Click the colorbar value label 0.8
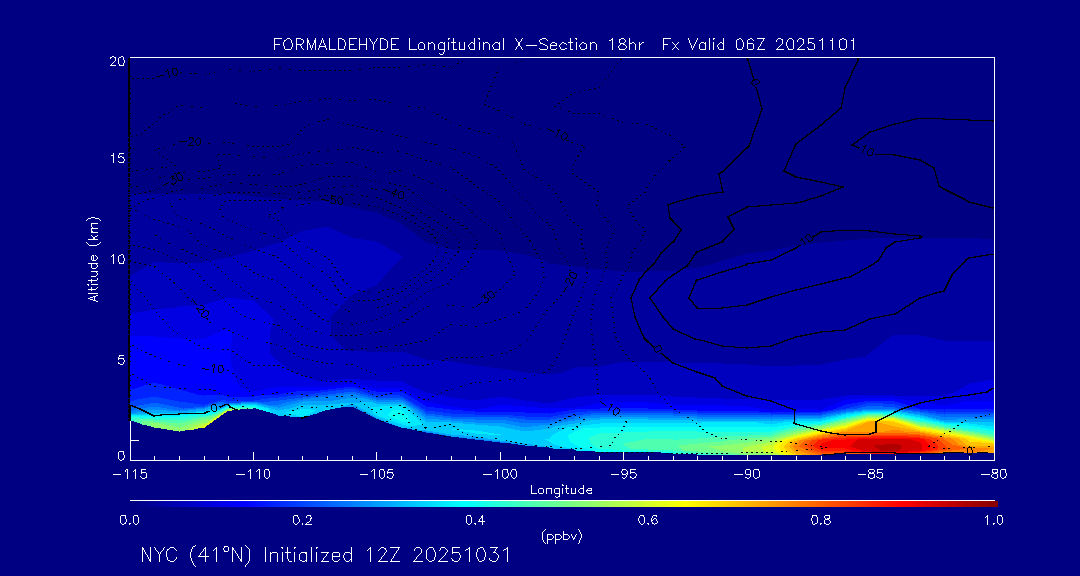 (x=821, y=520)
